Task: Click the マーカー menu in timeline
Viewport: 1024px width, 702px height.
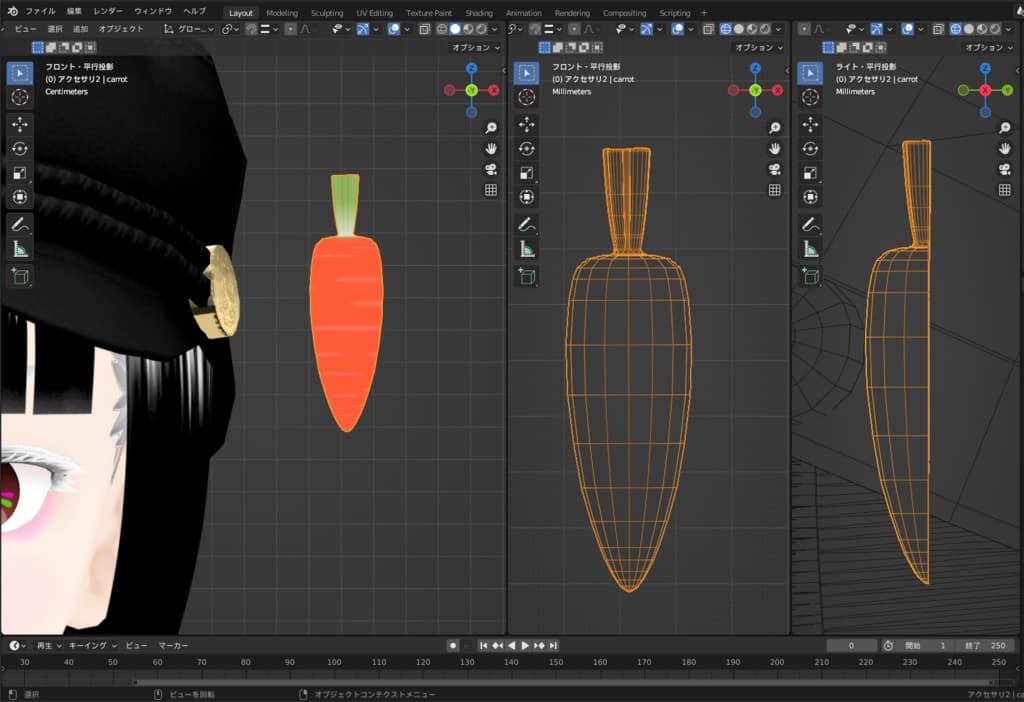Action: click(173, 646)
